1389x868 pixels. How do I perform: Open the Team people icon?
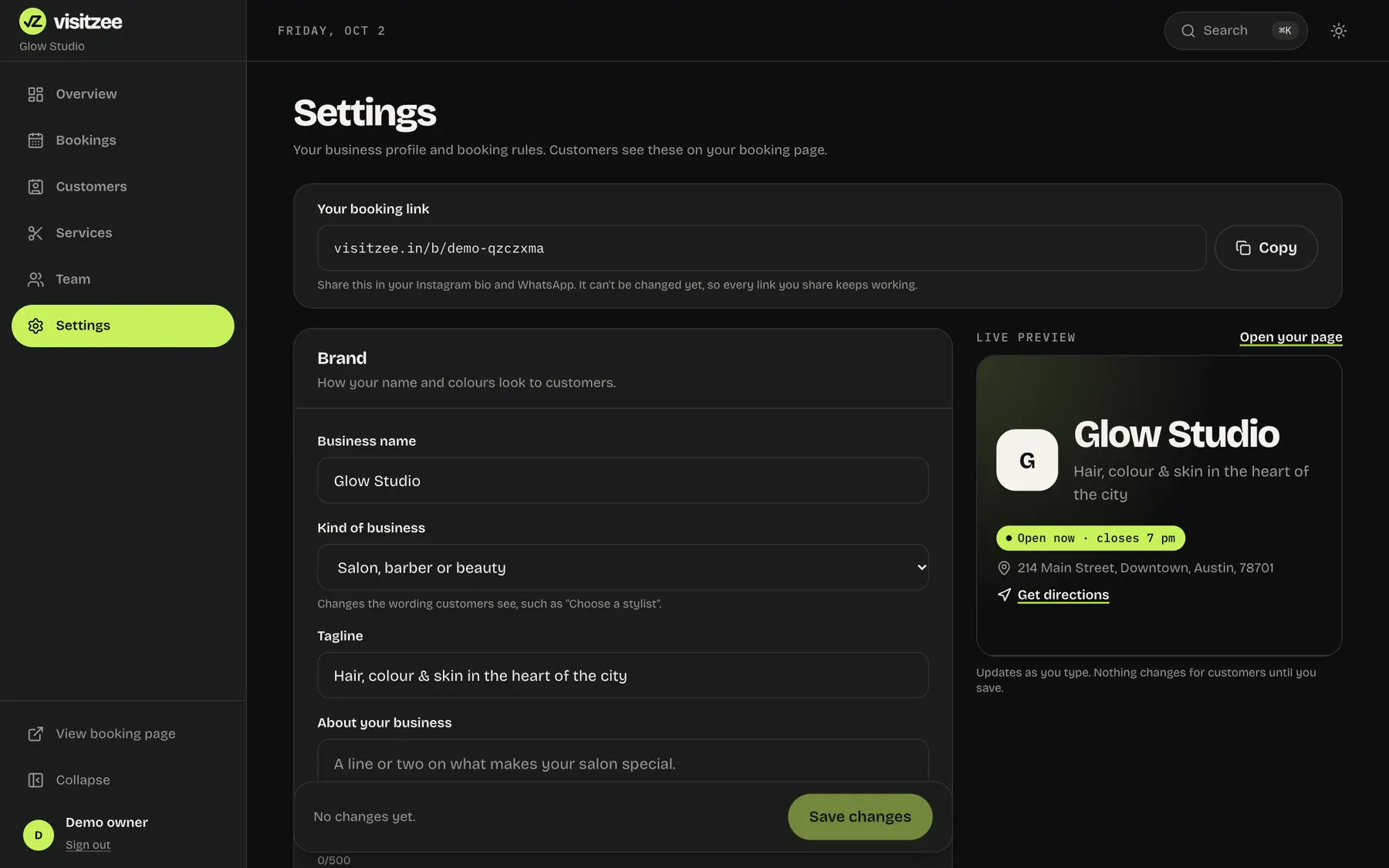point(35,279)
